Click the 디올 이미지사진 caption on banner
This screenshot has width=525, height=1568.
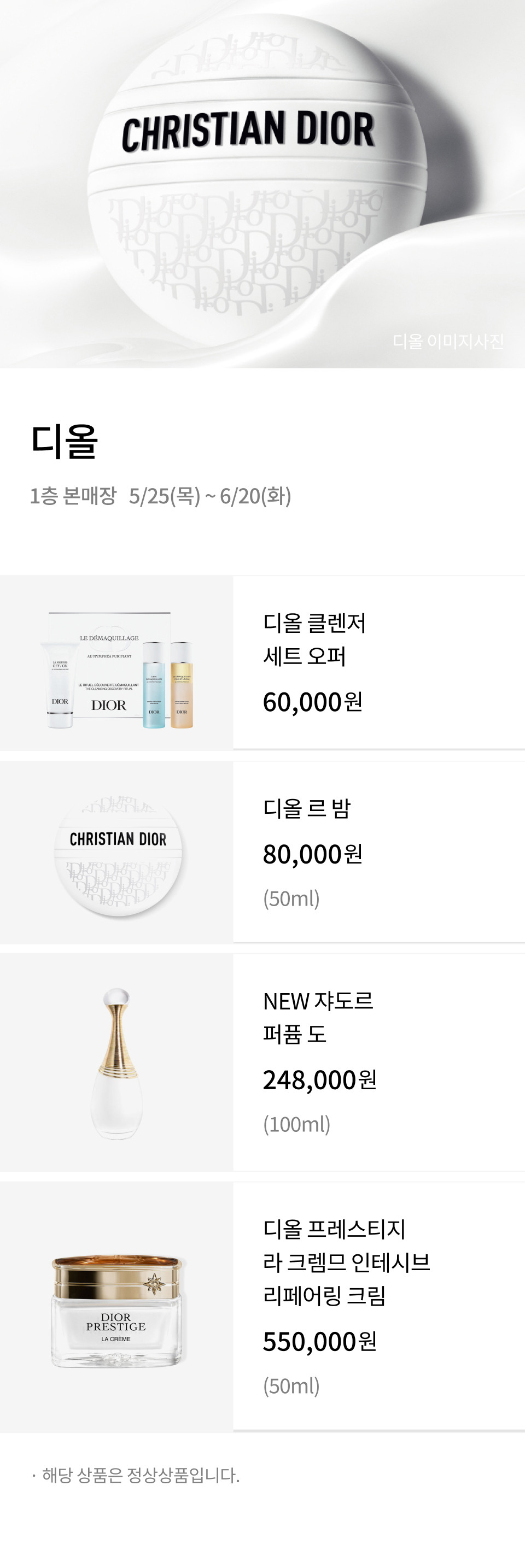point(448,341)
